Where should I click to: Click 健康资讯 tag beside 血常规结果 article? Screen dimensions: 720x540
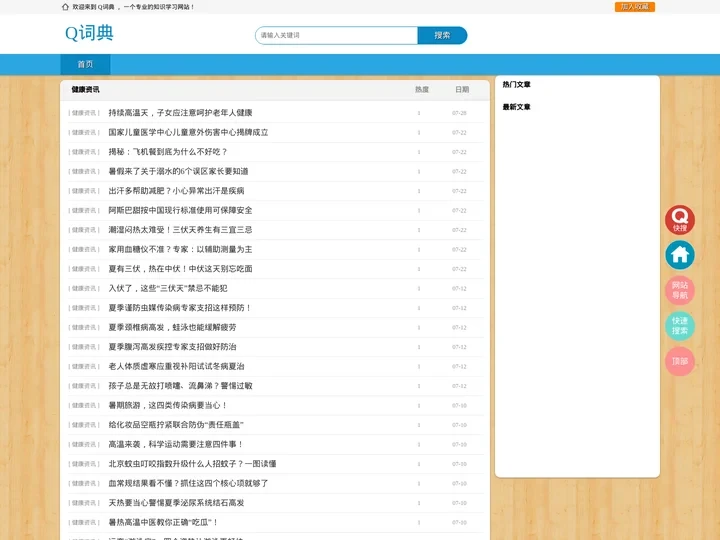(84, 484)
